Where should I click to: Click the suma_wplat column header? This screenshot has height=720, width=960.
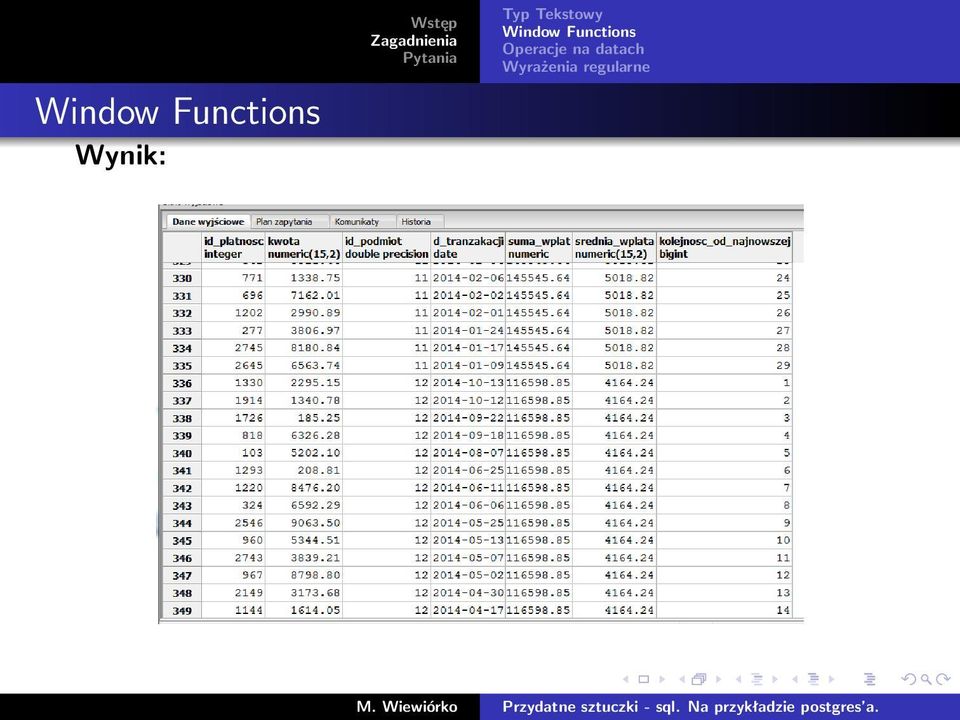click(539, 247)
